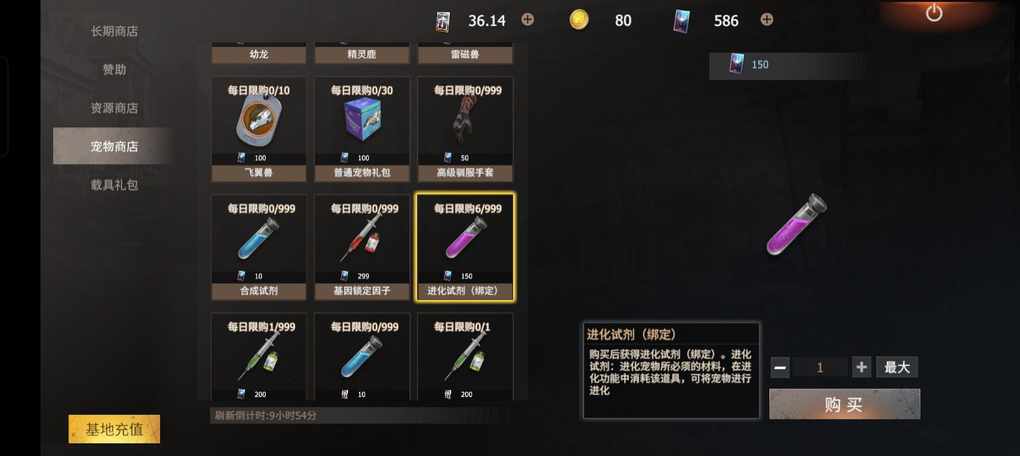Decrease purchase quantity with minus button

click(x=781, y=368)
